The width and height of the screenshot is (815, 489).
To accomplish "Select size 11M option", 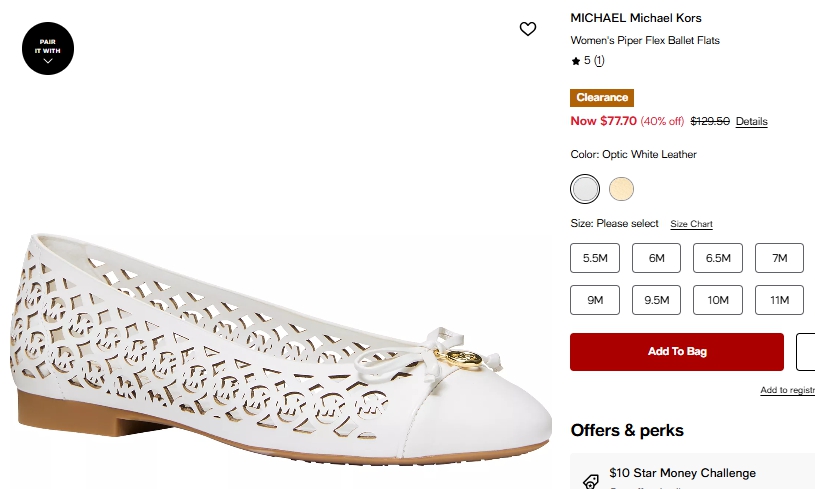I will (x=780, y=300).
